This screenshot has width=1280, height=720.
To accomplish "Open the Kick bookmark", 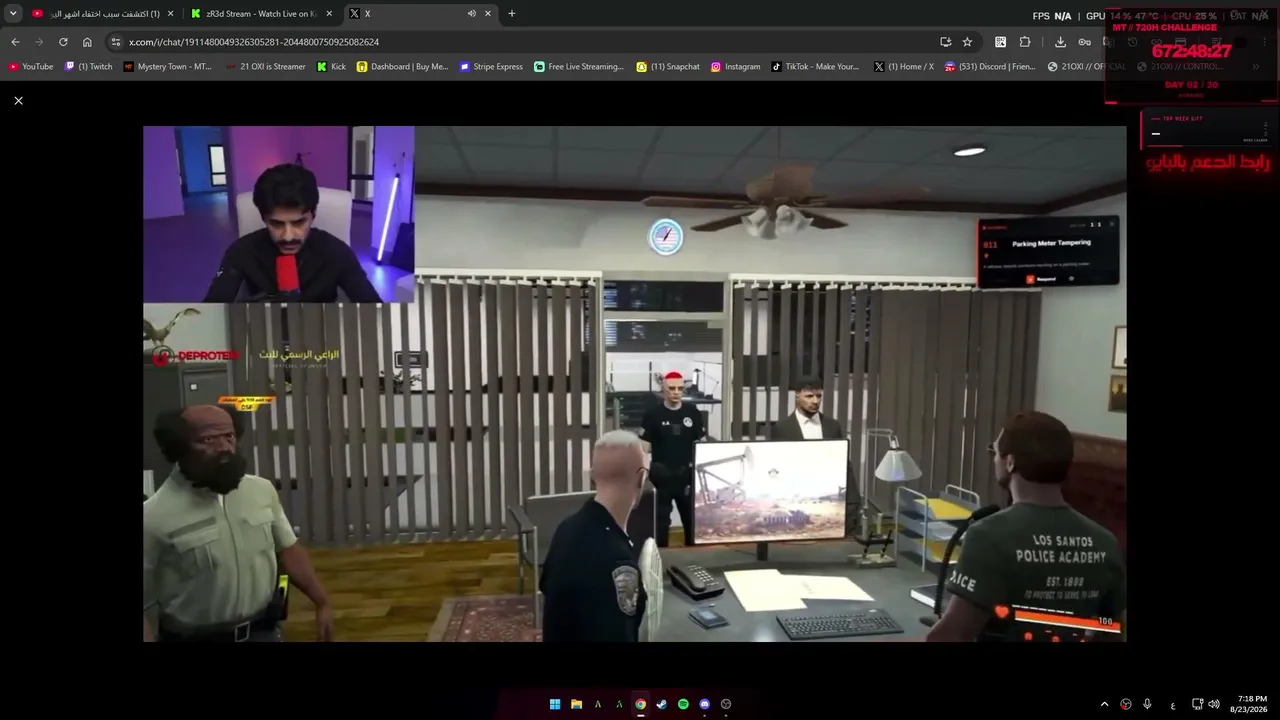I will [331, 67].
